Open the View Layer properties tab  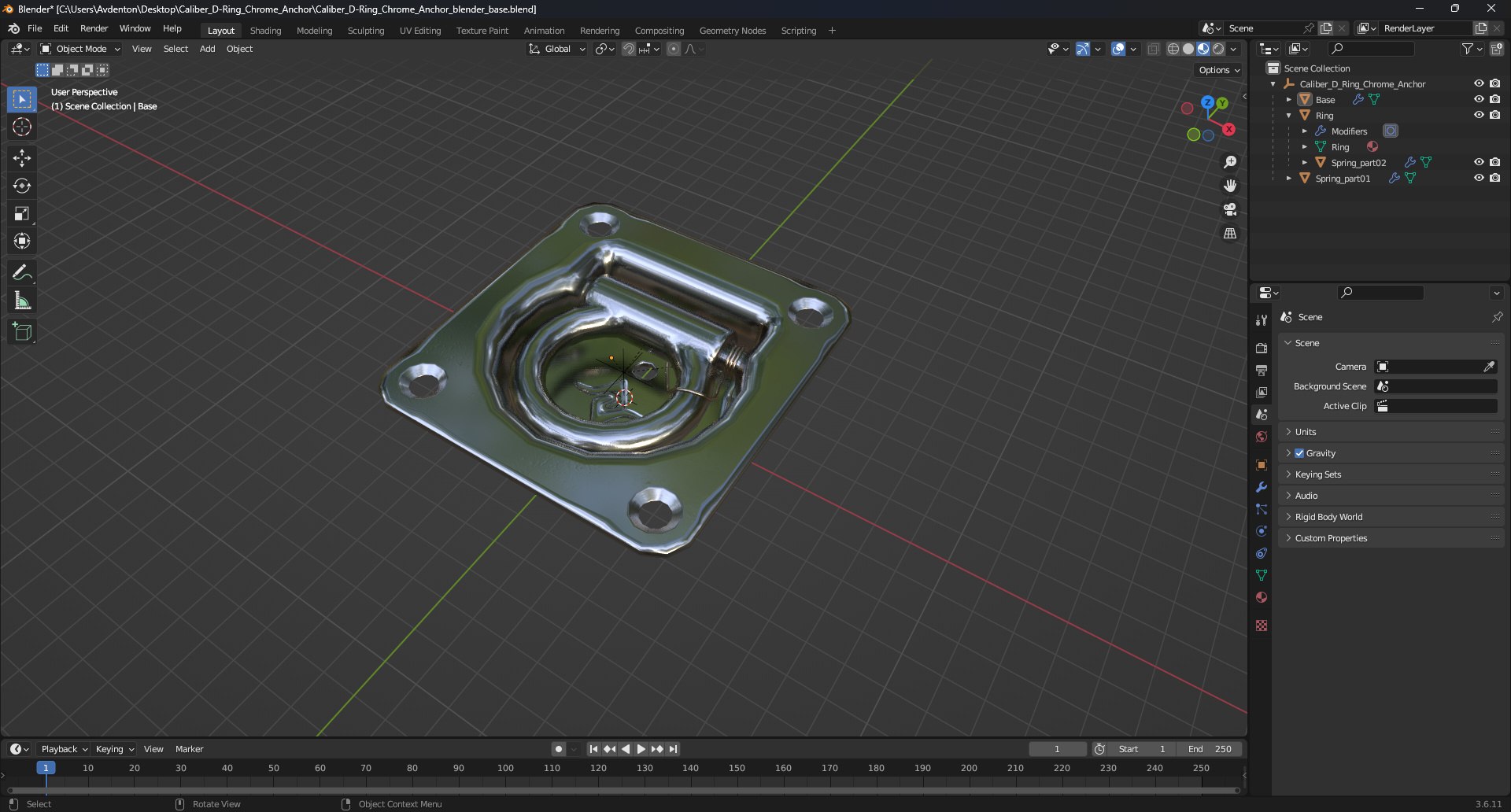click(x=1262, y=393)
